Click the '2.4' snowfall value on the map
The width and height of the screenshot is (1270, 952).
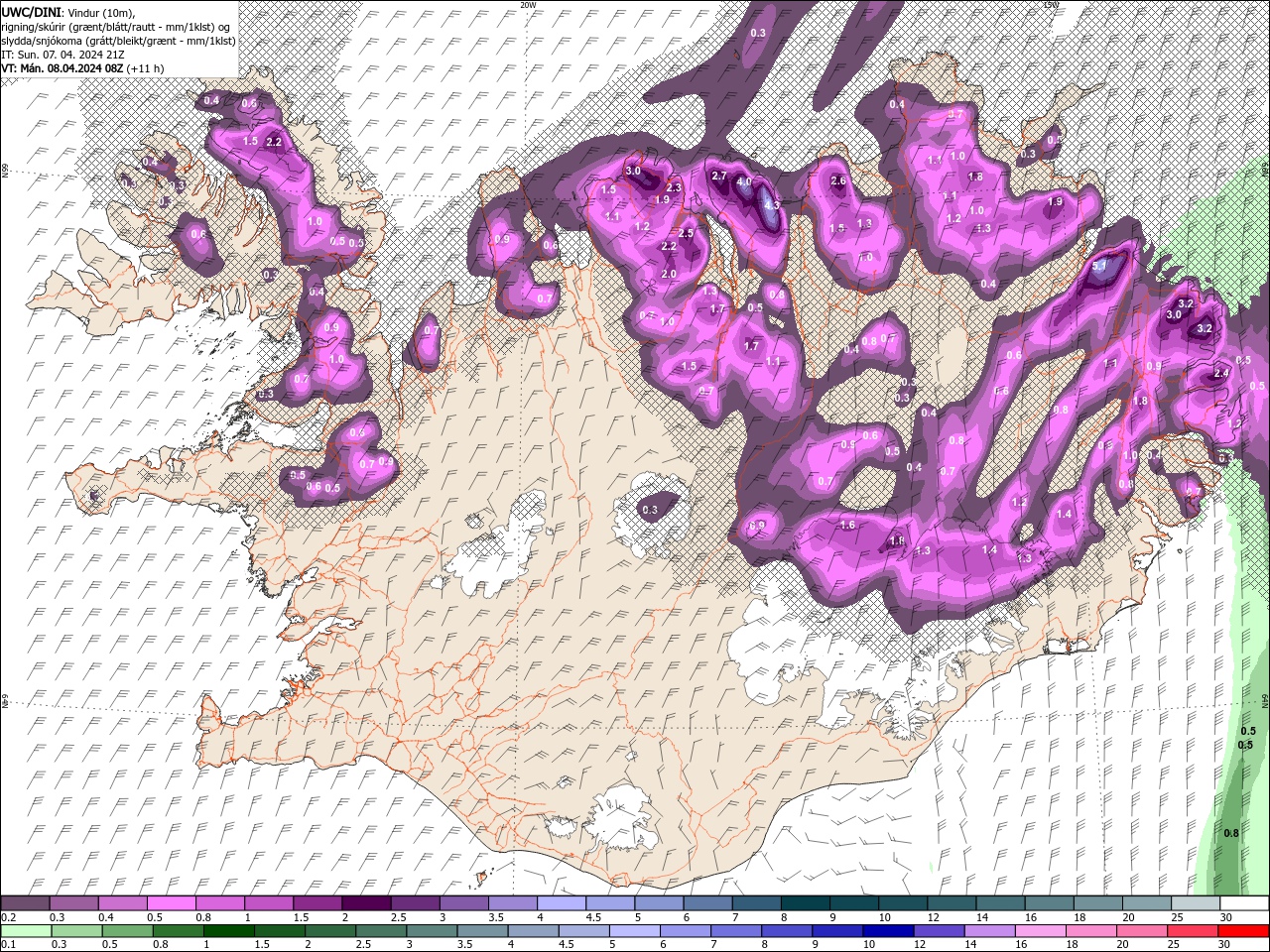(x=1221, y=373)
